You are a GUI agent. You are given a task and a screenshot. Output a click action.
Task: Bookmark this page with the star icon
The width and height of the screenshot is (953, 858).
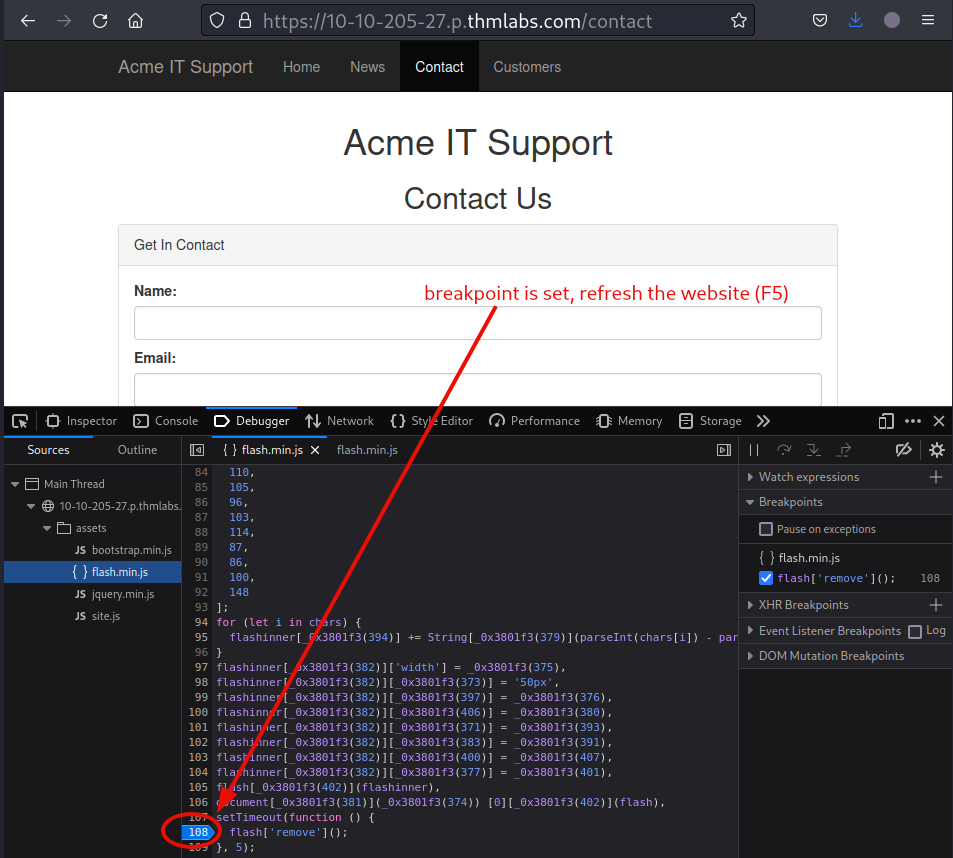(x=739, y=20)
